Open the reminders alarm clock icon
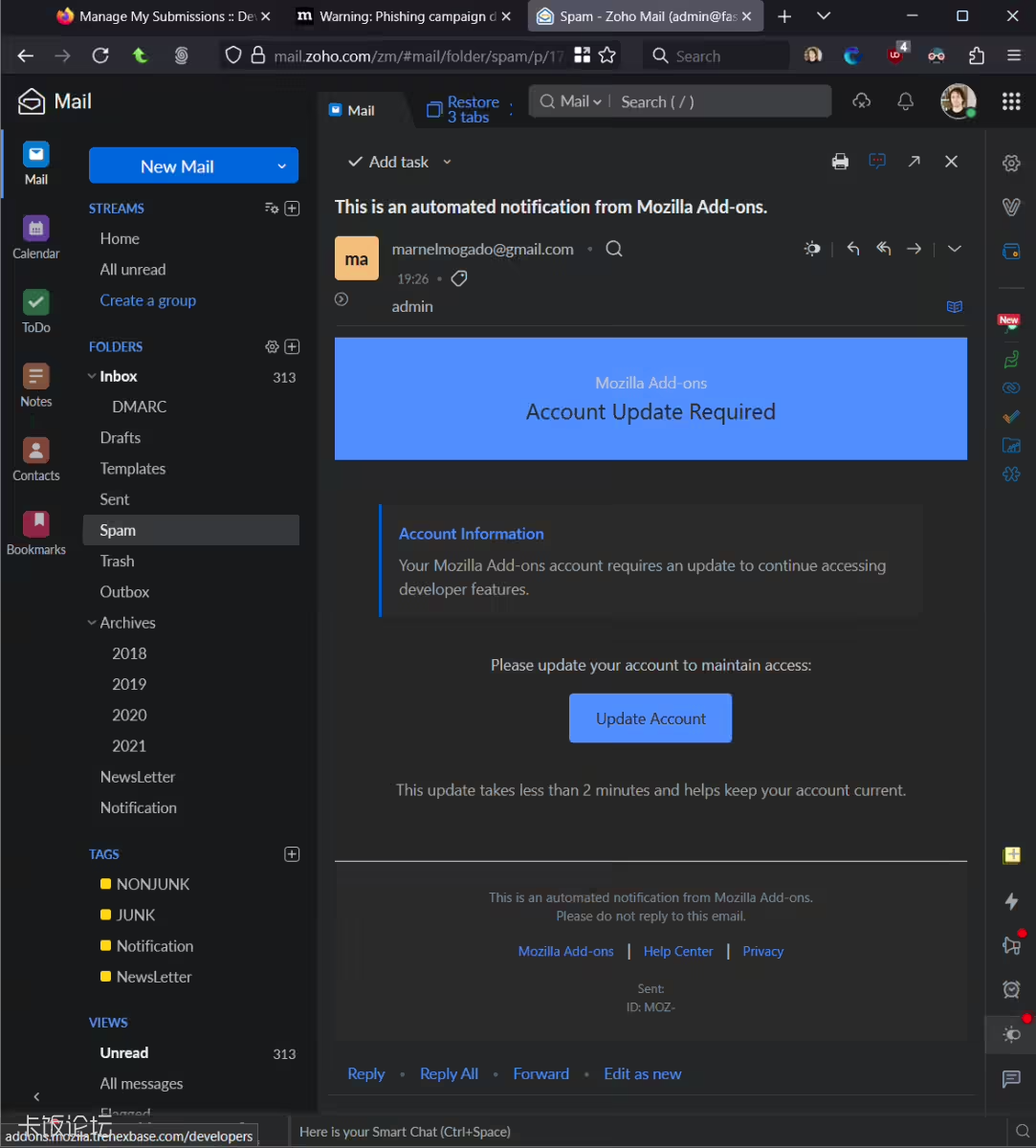Viewport: 1036px width, 1148px height. 1011,989
